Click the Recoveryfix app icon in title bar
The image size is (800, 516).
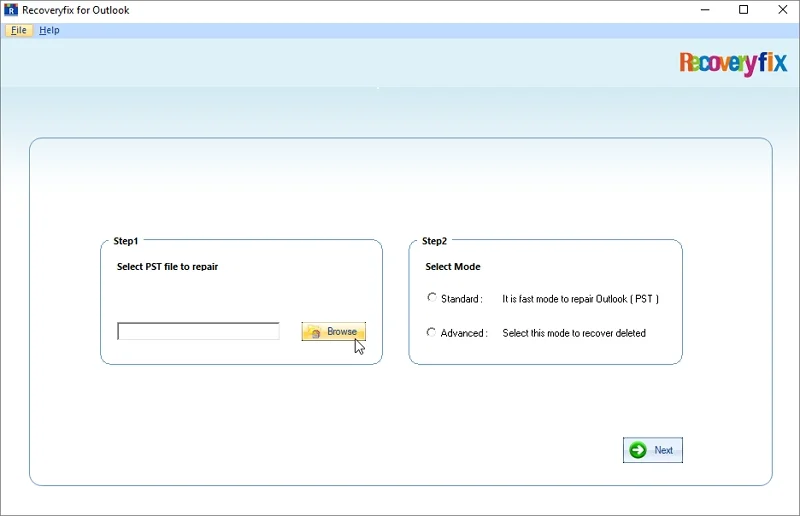(x=11, y=10)
